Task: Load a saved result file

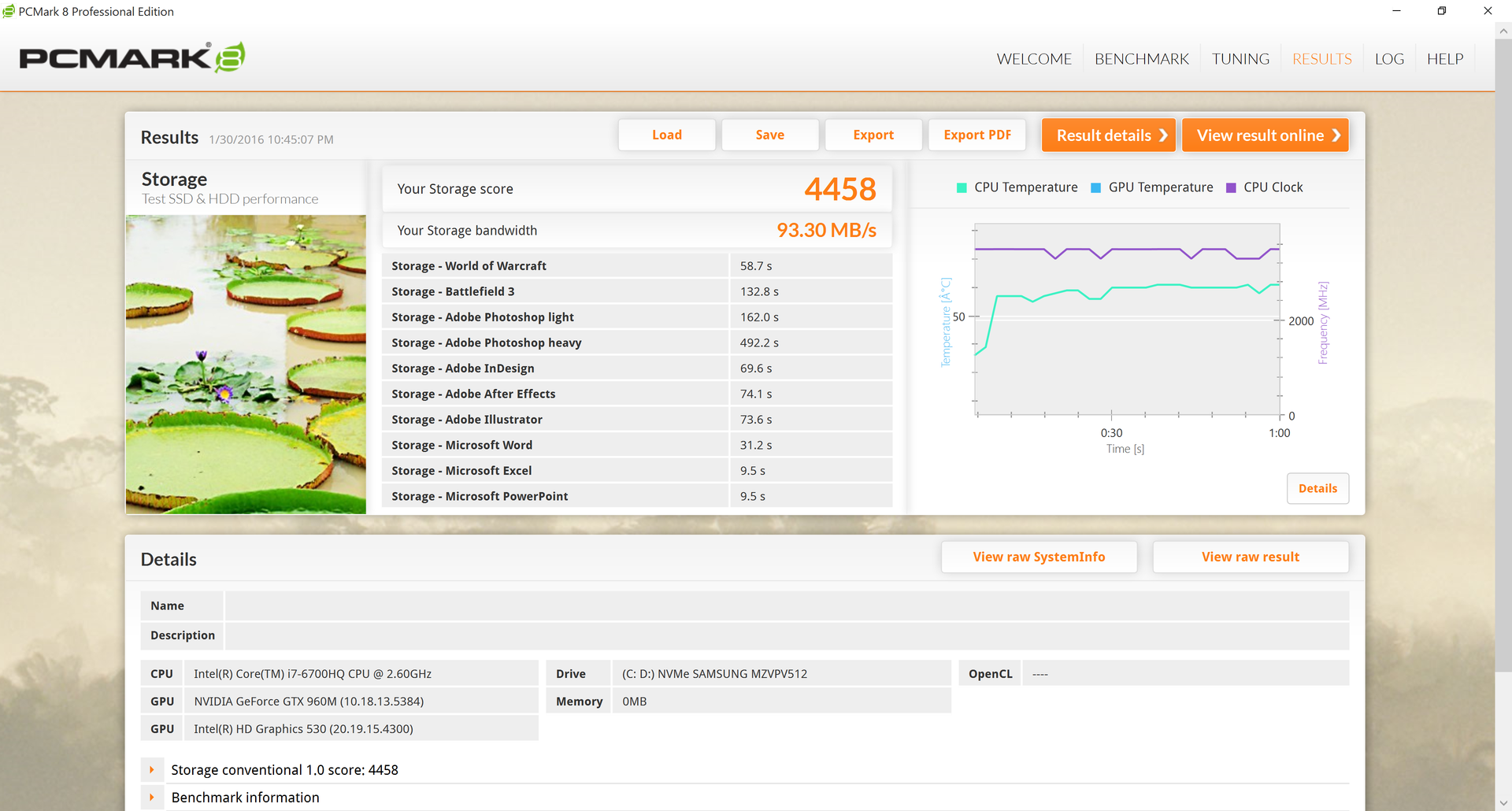Action: (x=667, y=135)
